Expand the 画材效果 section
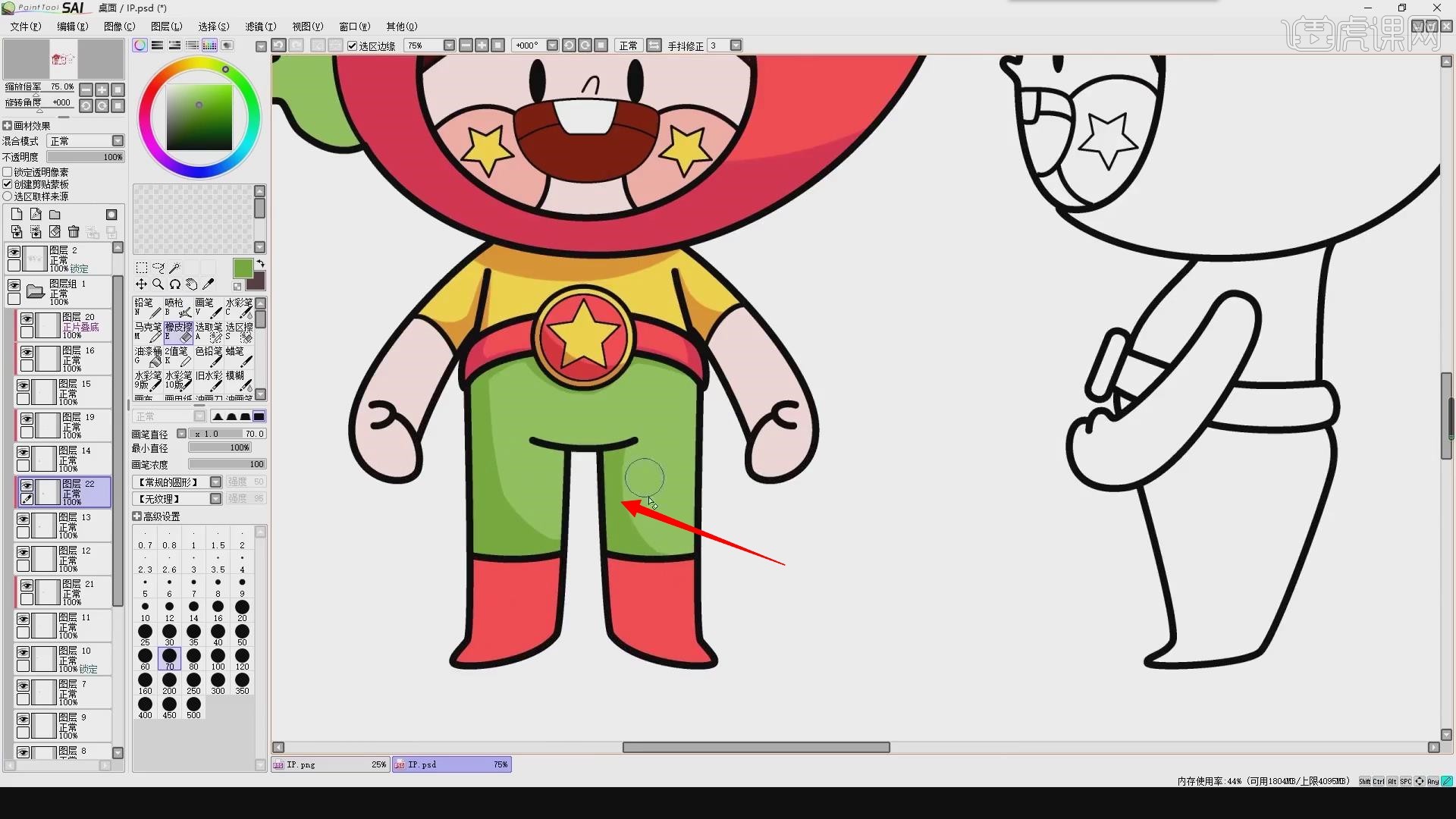 tap(8, 126)
